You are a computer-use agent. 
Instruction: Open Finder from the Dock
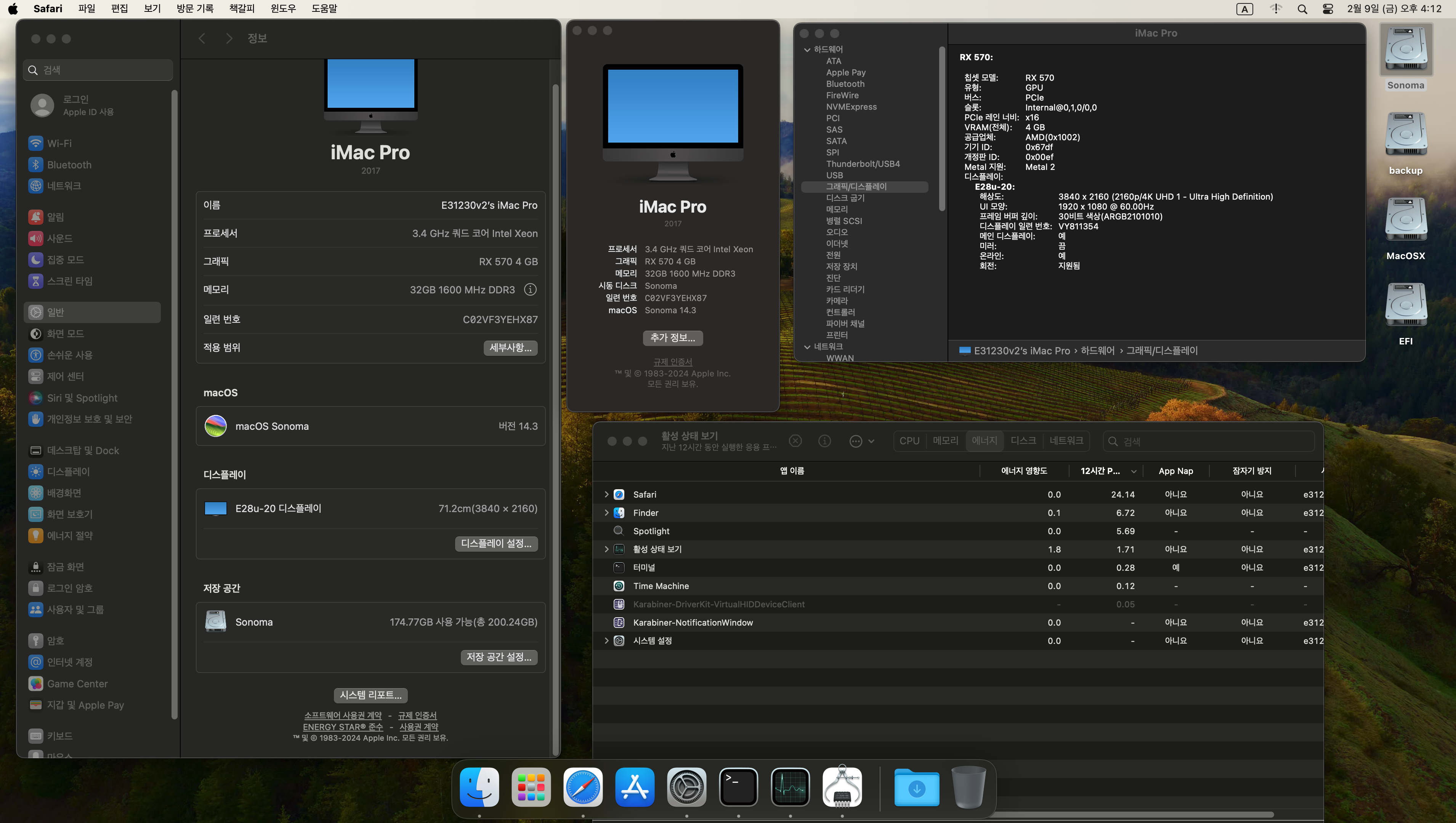479,787
